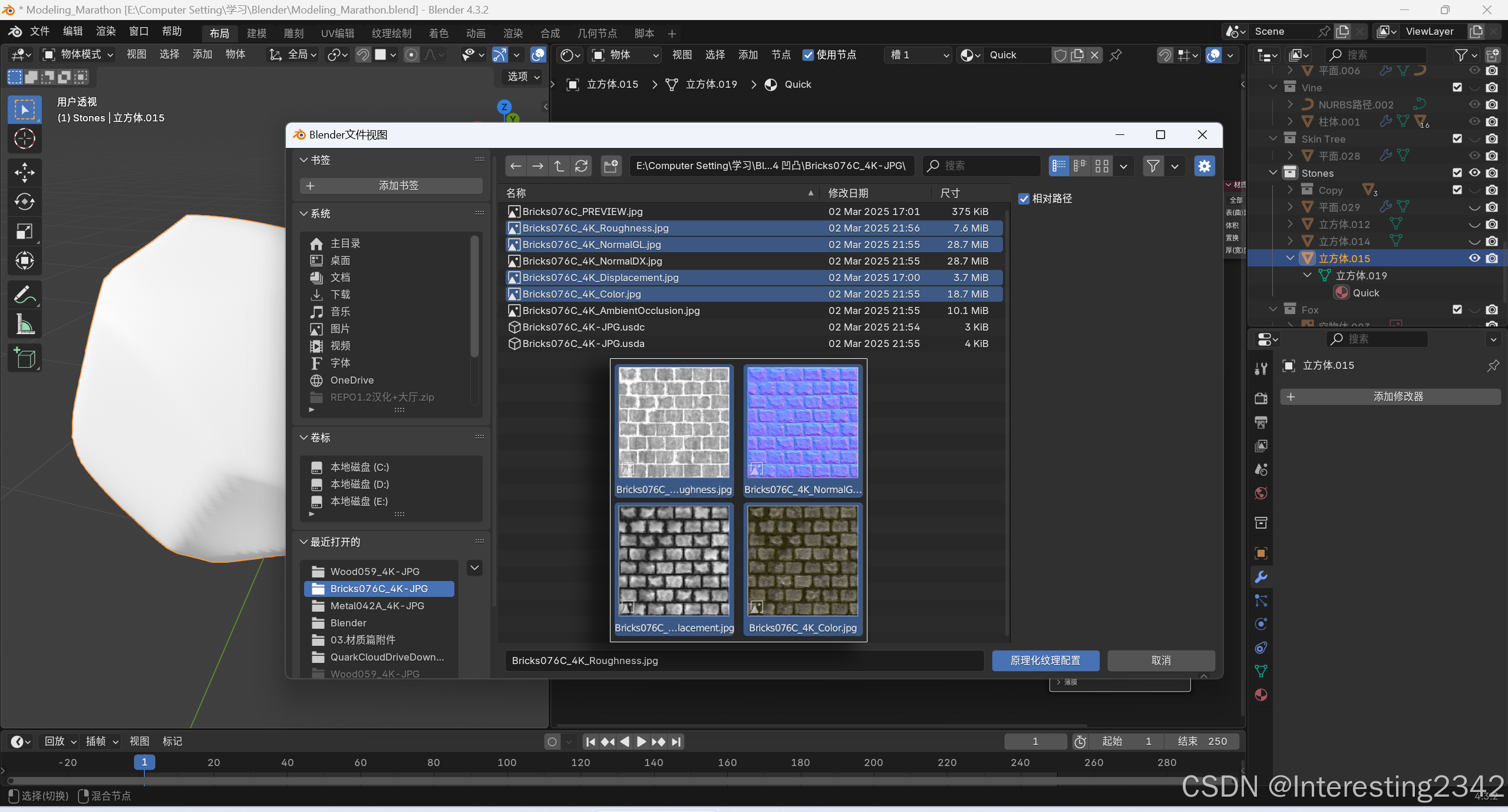Click the 取消 button
1508x812 pixels.
click(1160, 661)
